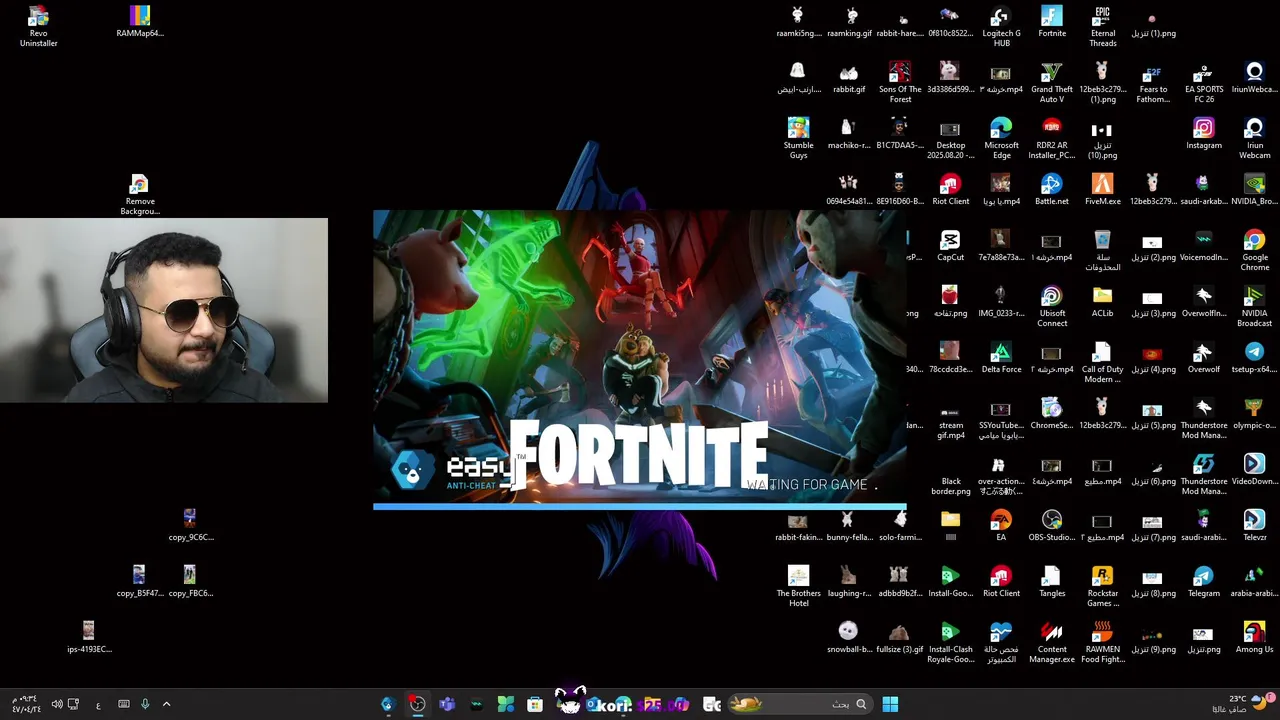The width and height of the screenshot is (1280, 720).
Task: Open the Televzr desktop shortcut
Action: pos(1255,526)
